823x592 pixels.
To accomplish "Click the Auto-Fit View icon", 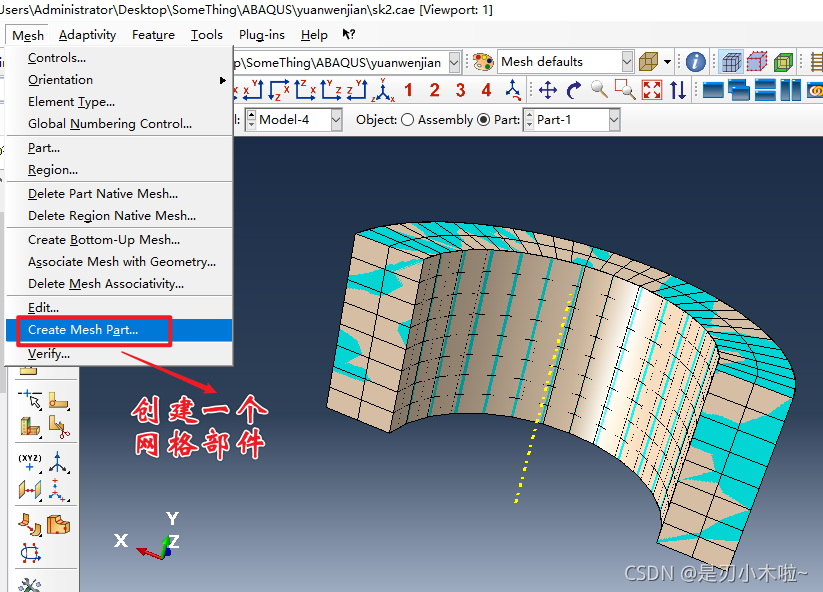I will tap(652, 90).
